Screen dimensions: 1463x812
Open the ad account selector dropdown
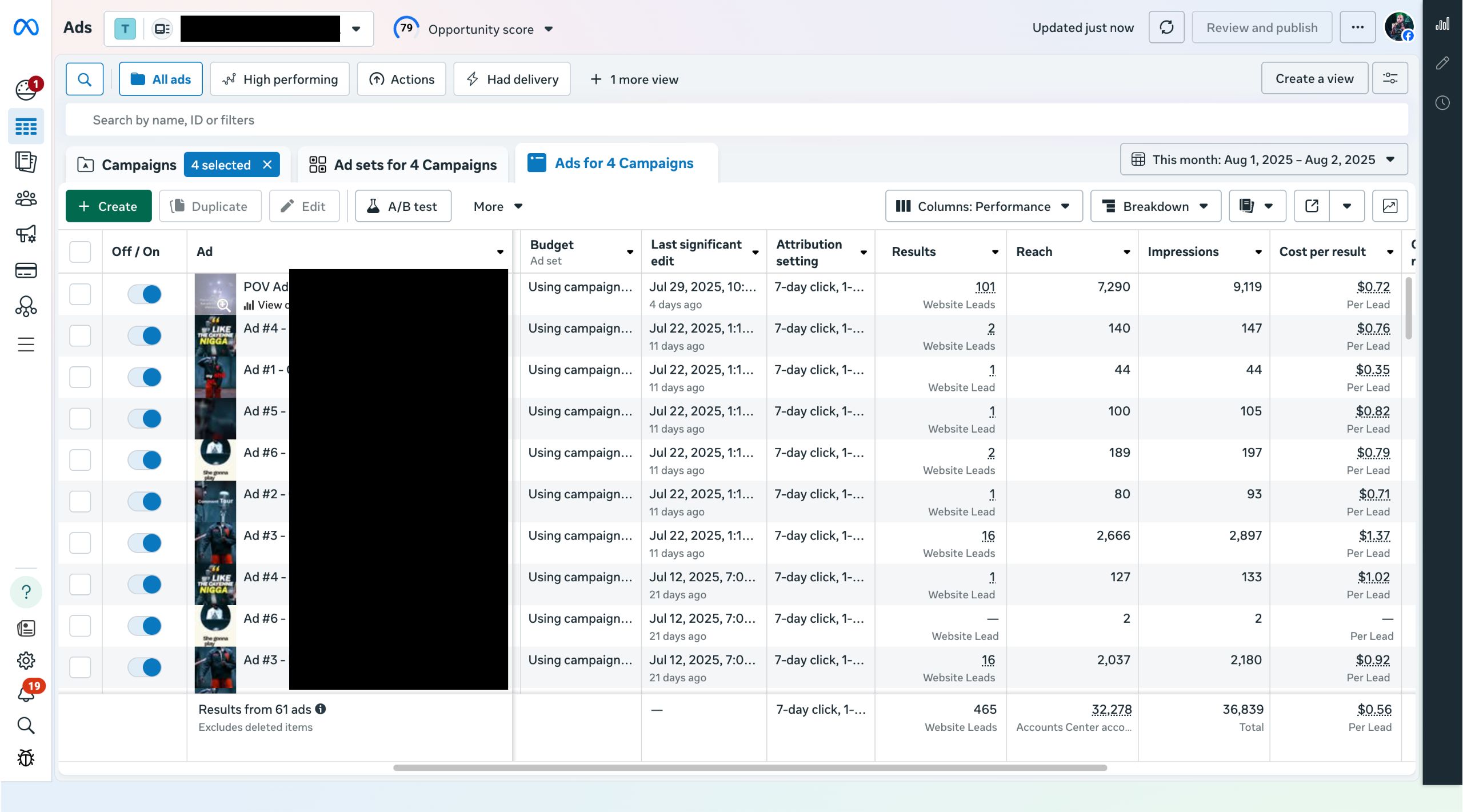239,29
